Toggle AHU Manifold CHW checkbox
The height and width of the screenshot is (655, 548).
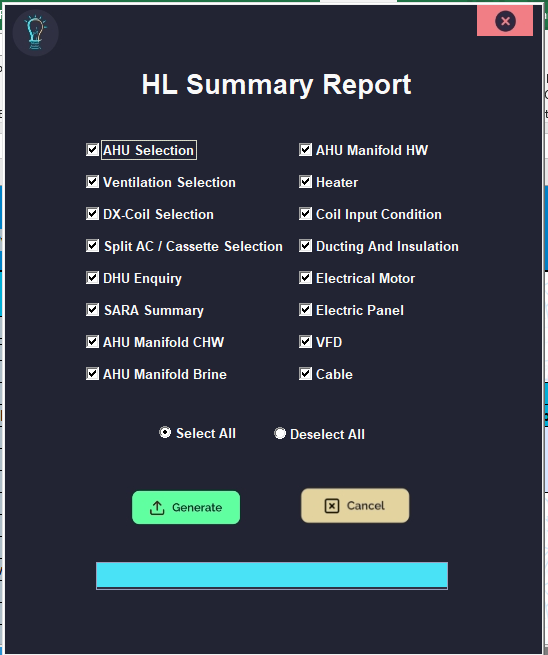[x=92, y=342]
